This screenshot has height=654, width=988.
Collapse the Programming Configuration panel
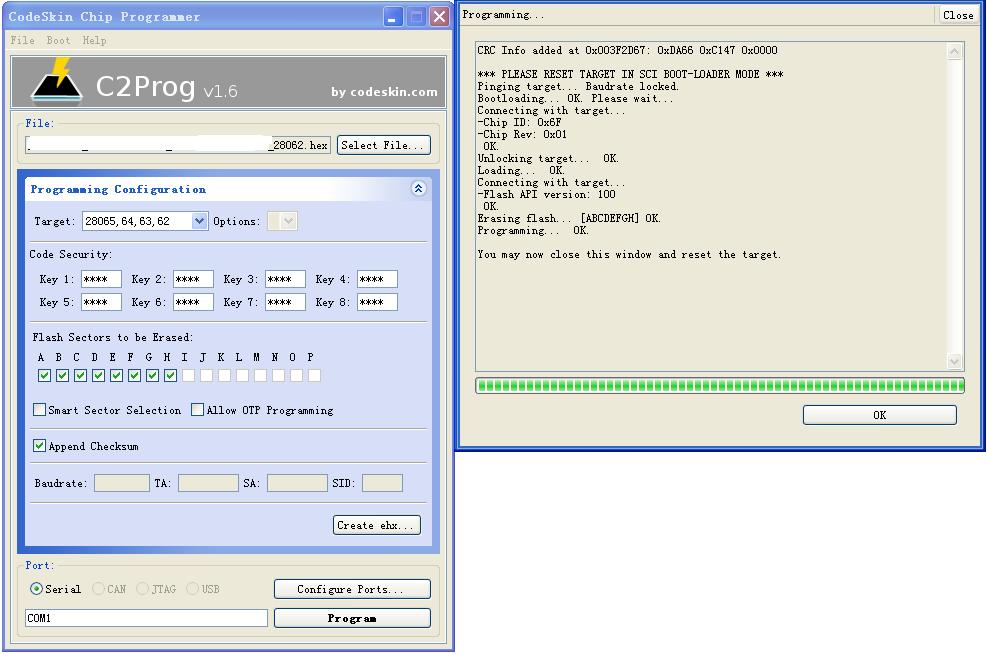(418, 188)
